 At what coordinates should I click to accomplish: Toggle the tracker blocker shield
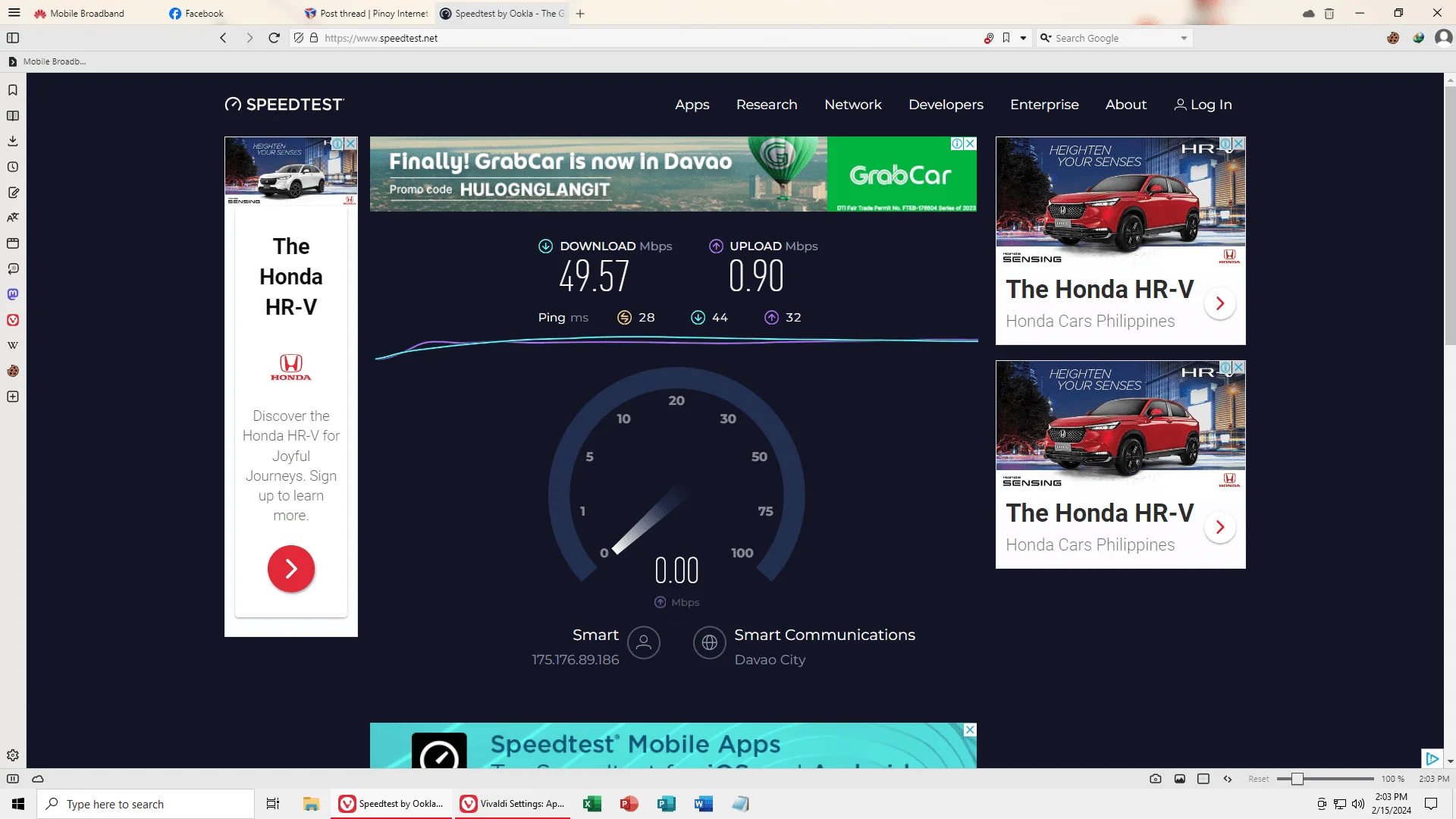coord(299,38)
